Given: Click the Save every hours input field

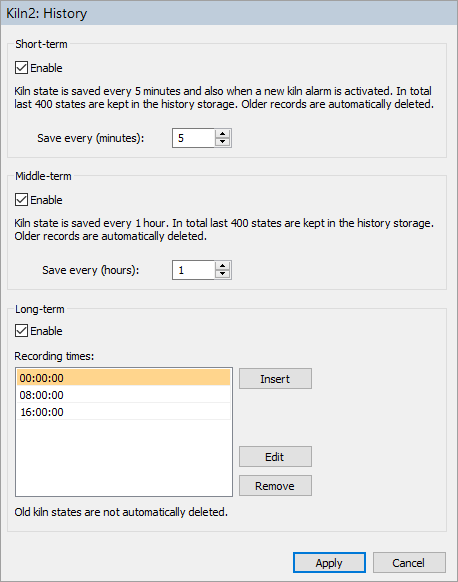Looking at the screenshot, I should tap(194, 270).
